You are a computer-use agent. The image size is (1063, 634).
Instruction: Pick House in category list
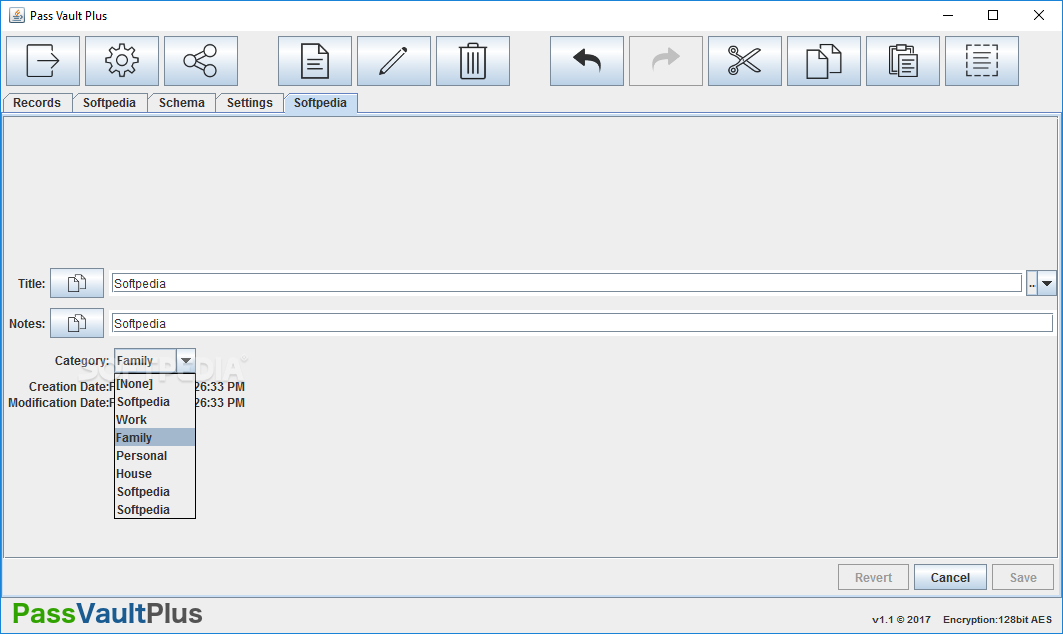click(155, 473)
